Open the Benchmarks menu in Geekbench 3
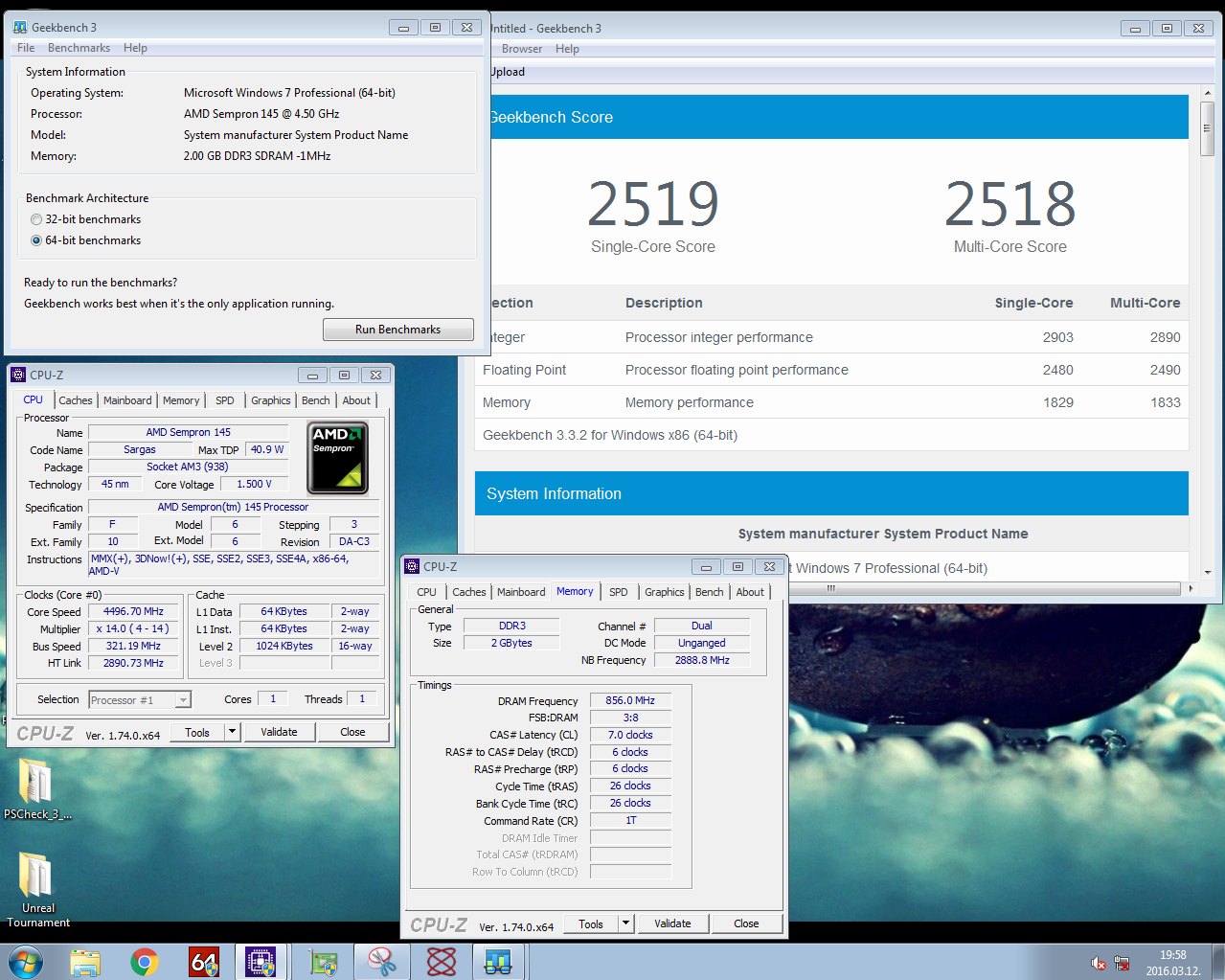The height and width of the screenshot is (980, 1225). [x=79, y=48]
